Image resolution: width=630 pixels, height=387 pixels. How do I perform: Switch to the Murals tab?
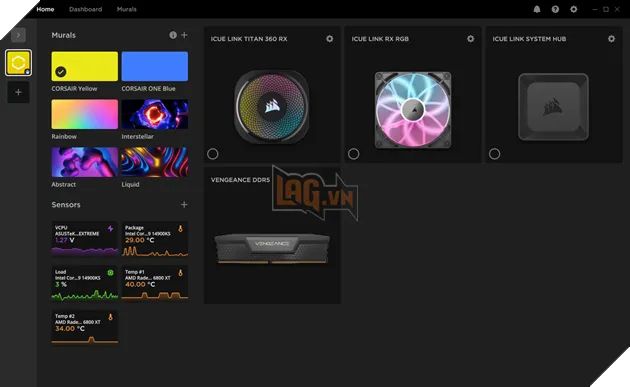coord(127,9)
